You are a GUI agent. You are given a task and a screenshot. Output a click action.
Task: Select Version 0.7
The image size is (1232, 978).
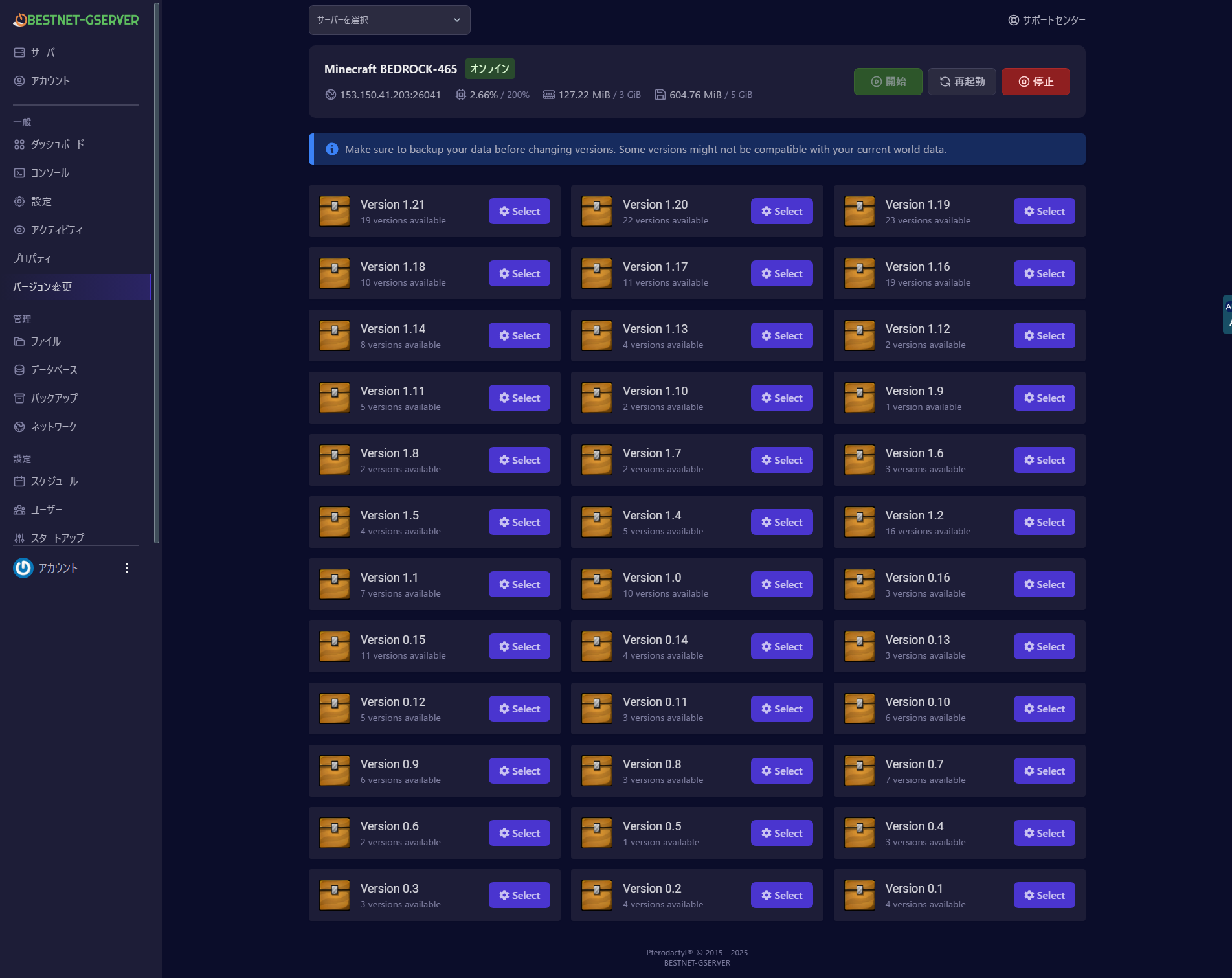[x=1044, y=771]
